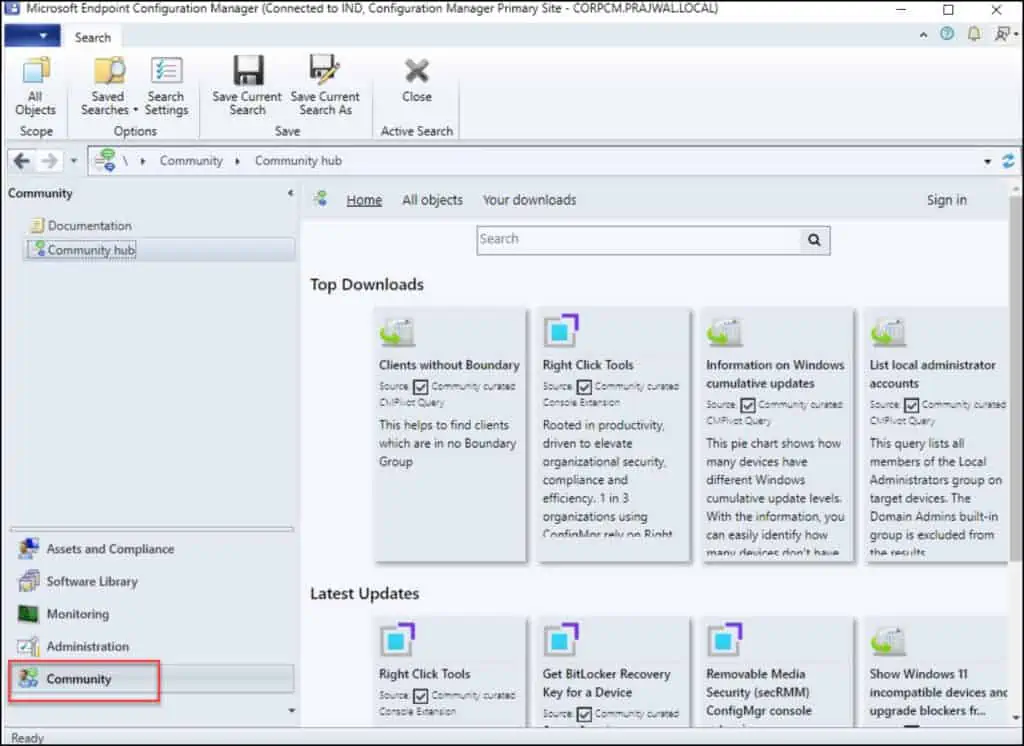The image size is (1024, 746).
Task: Click the Show Windows 11 incompatible devices icon
Action: click(888, 641)
